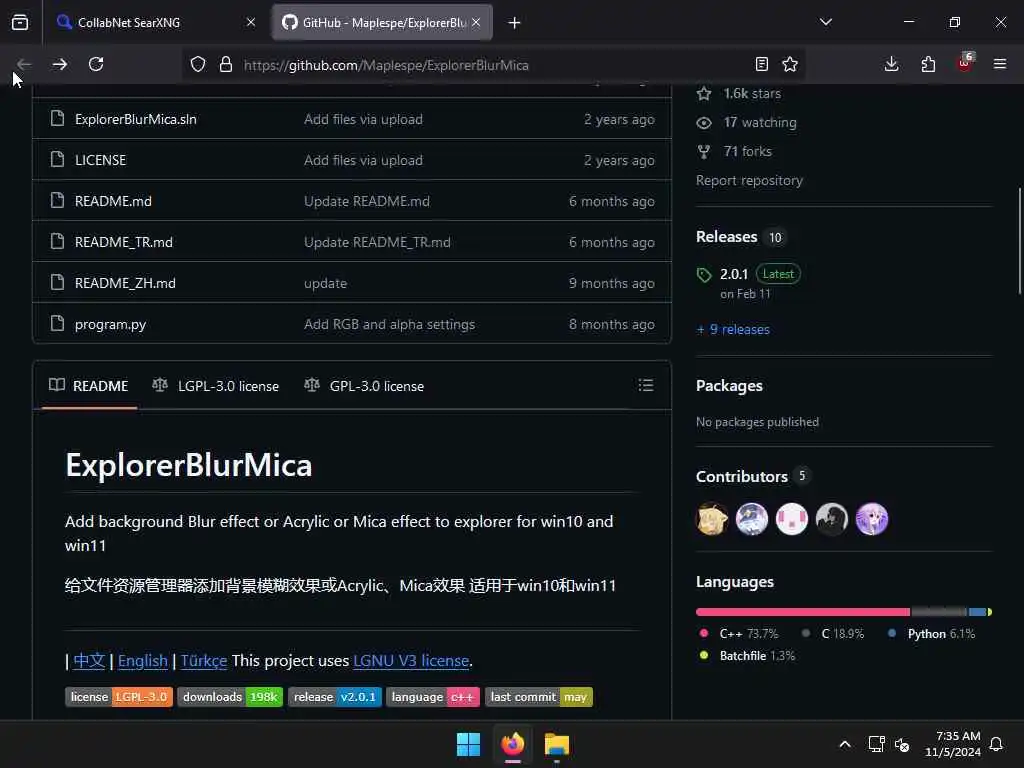
Task: Open tracking protection shield icon
Action: [x=198, y=64]
